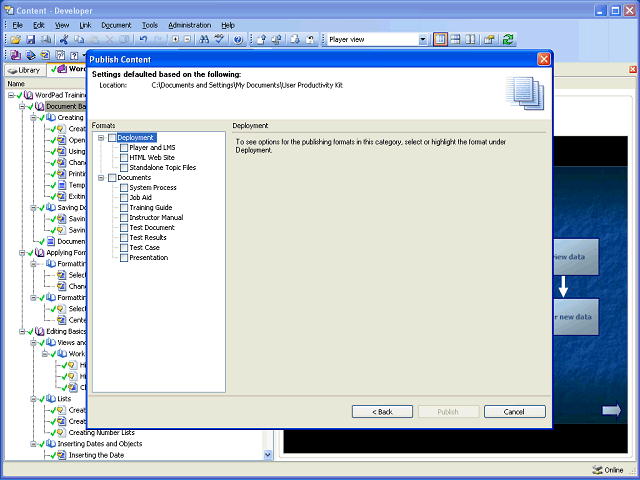The image size is (640, 480).
Task: Click the next arrow in player preview
Action: (x=611, y=410)
